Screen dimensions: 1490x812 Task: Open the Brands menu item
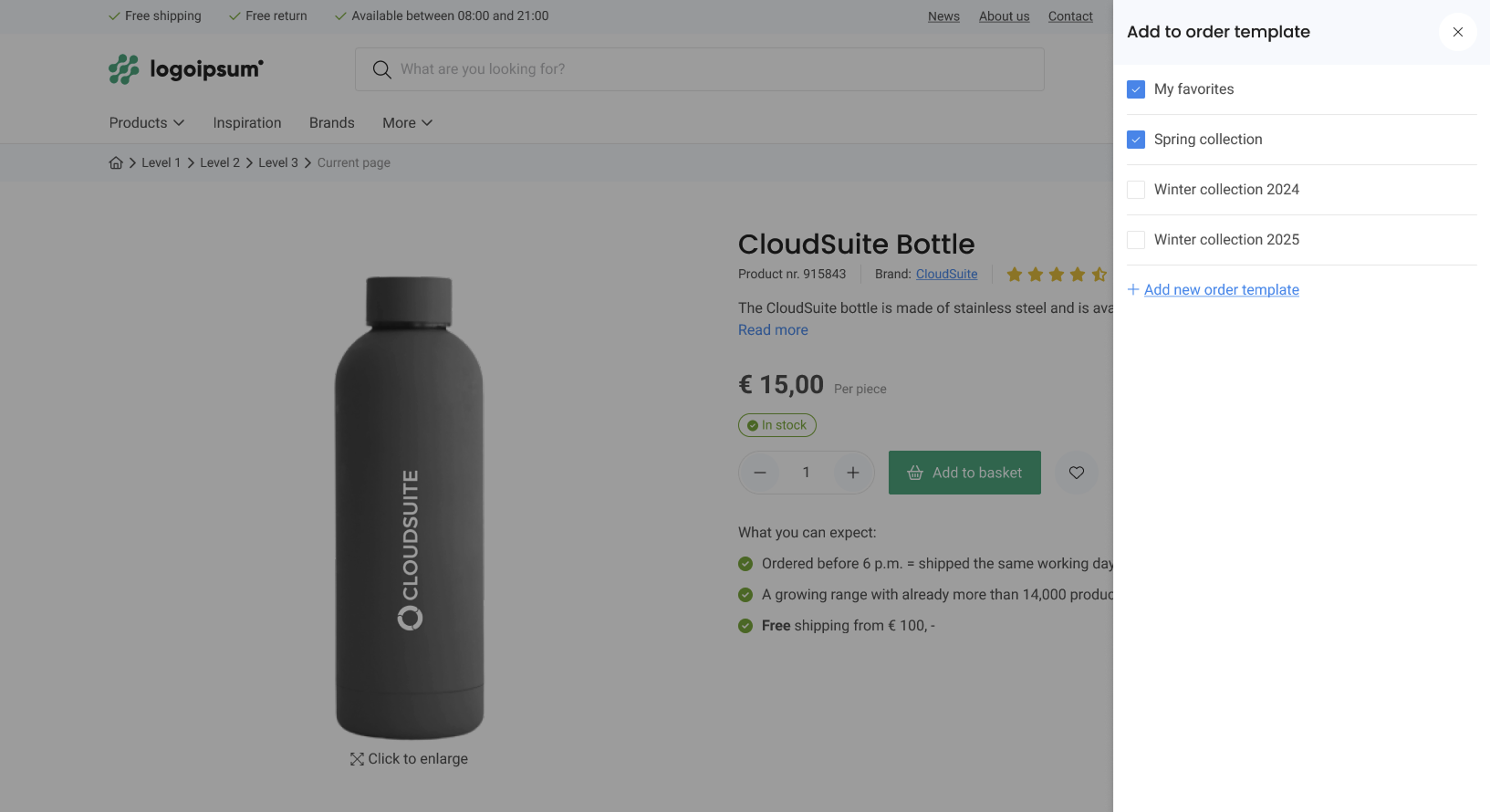coord(331,122)
